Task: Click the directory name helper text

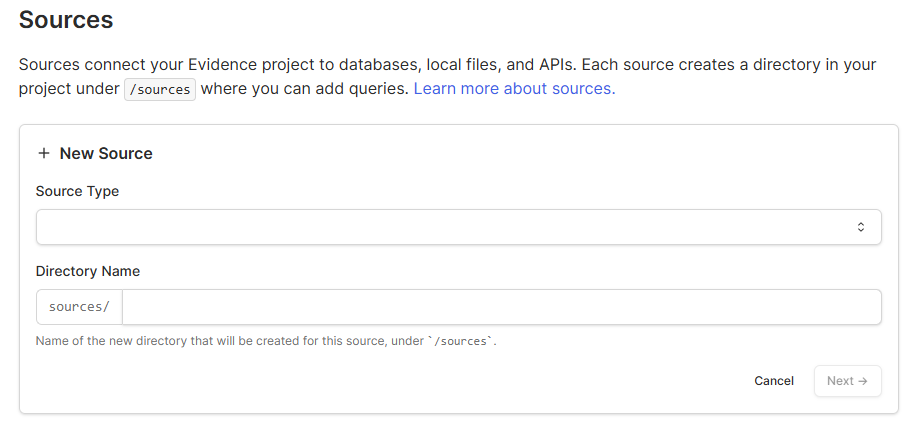Action: tap(266, 341)
